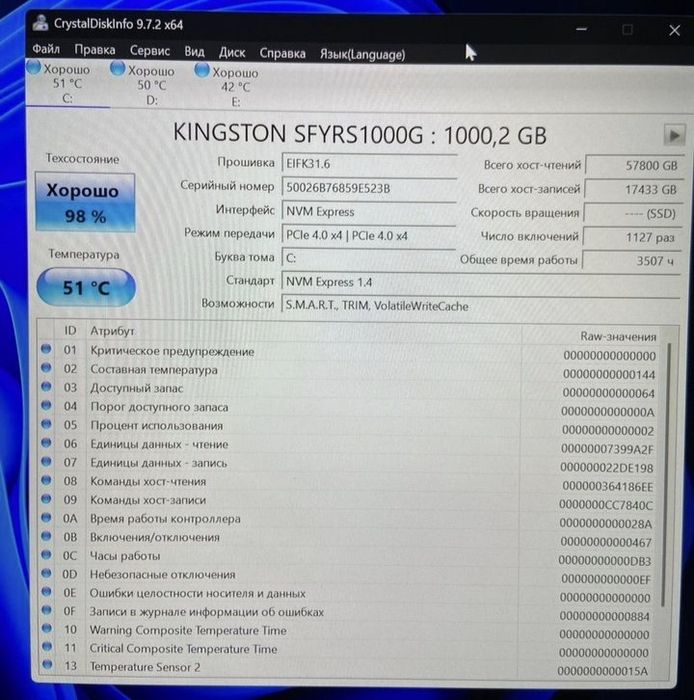Click the serial number field 50026B76859E523B
This screenshot has height=700, width=694.
click(x=369, y=188)
